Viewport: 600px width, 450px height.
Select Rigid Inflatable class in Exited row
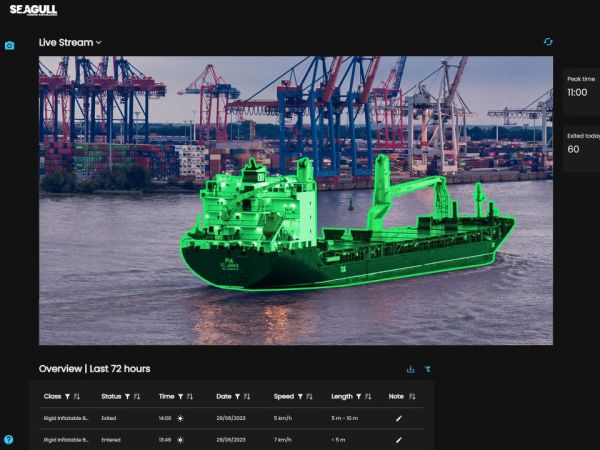(x=66, y=418)
